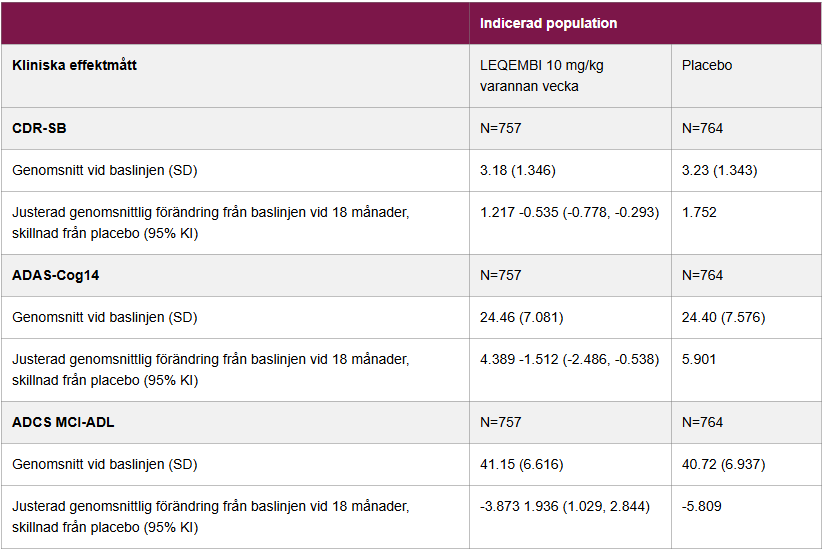Click the placebo baseline value 3.23 (1.343)
The image size is (823, 550).
[719, 171]
